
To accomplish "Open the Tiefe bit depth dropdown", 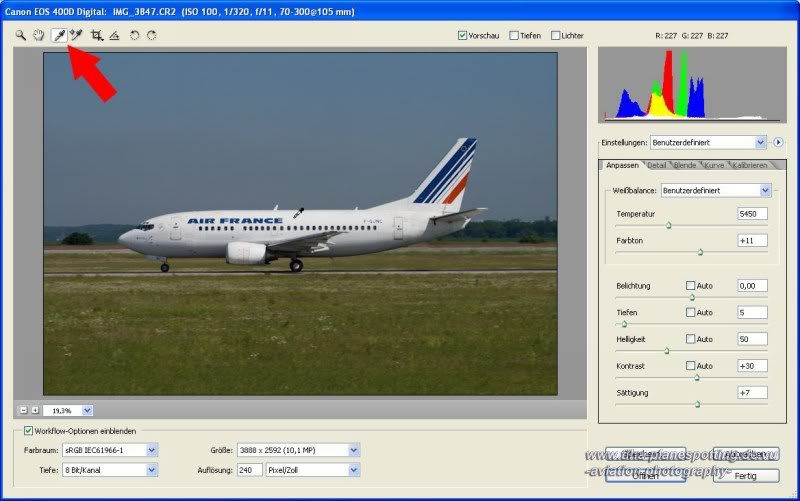I will pos(110,470).
